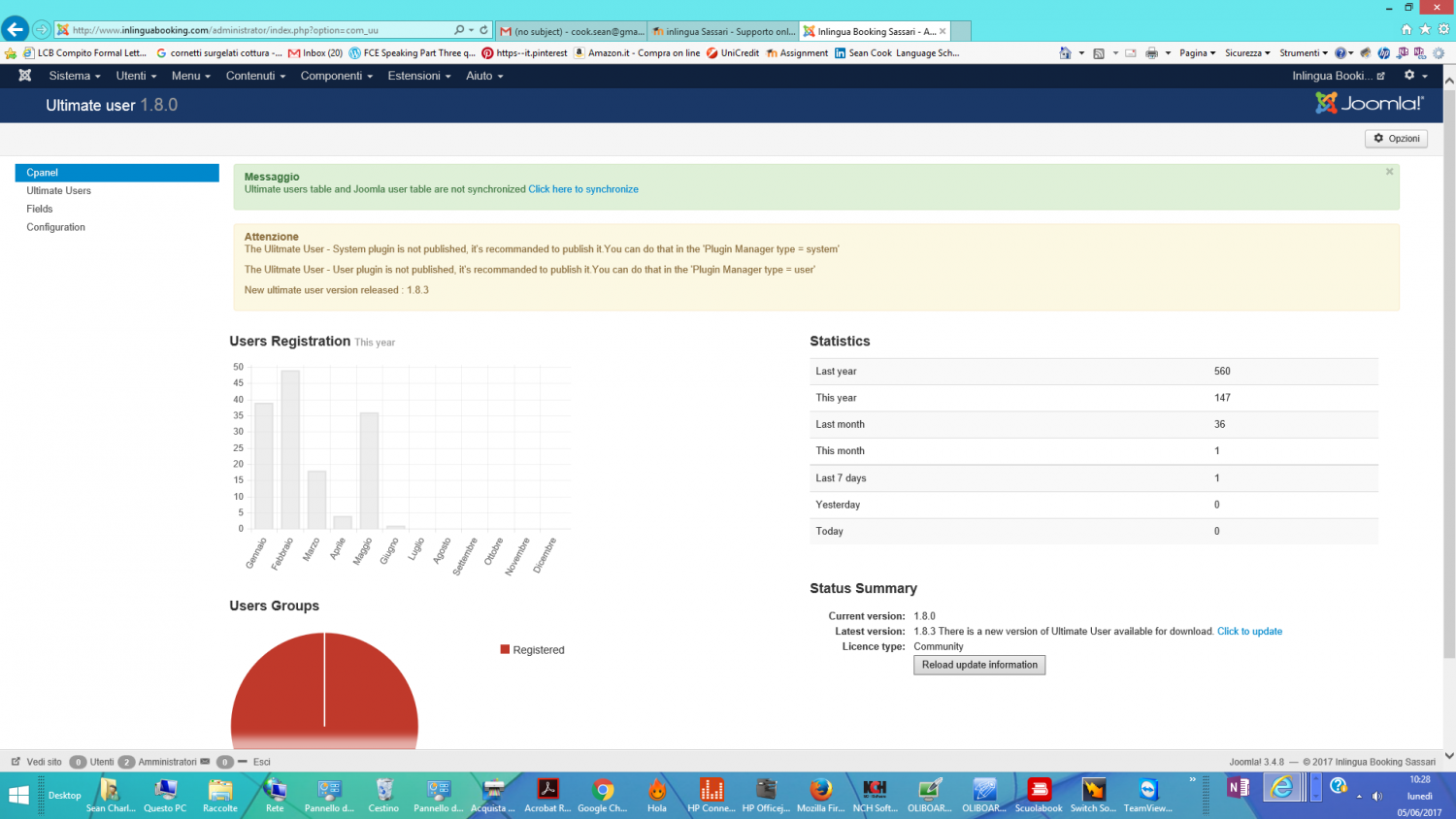
Task: Expand the Sistema dropdown menu
Action: pyautogui.click(x=75, y=76)
